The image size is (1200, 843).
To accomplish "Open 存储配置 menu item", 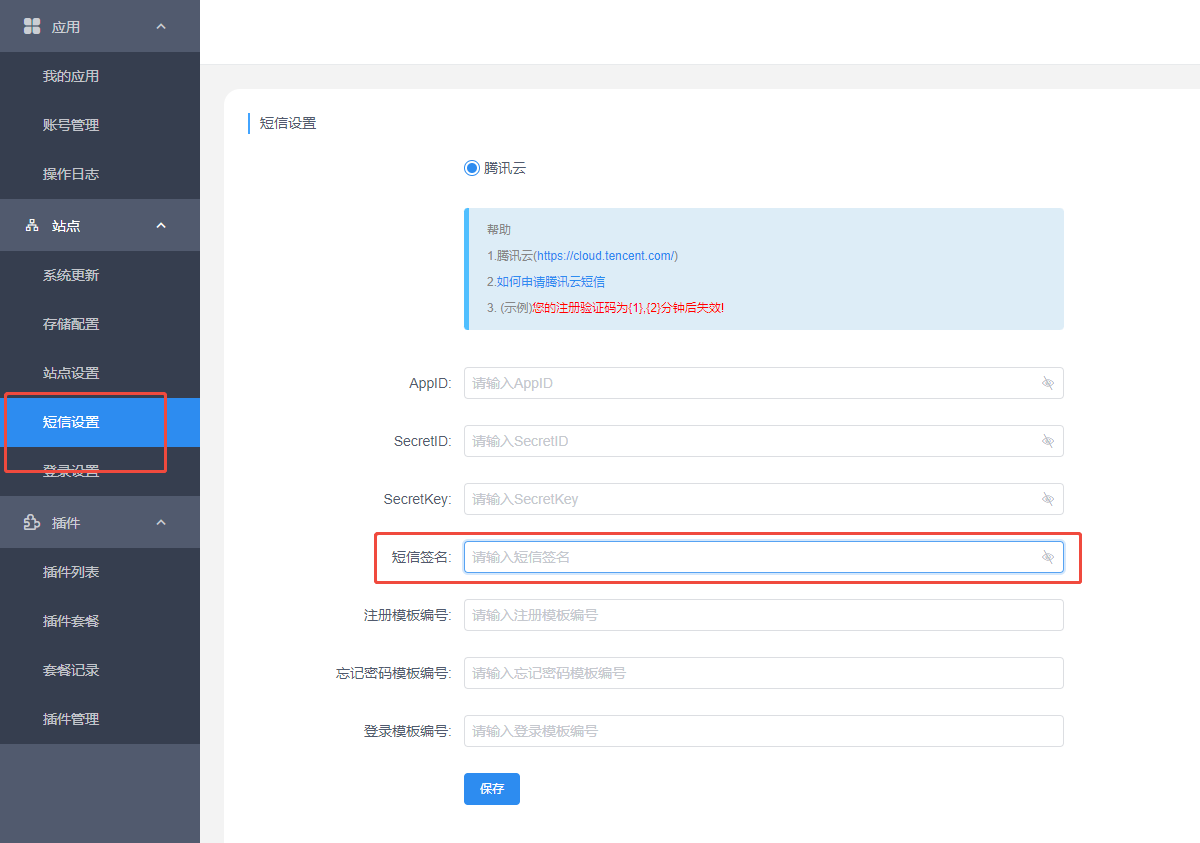I will click(x=100, y=324).
